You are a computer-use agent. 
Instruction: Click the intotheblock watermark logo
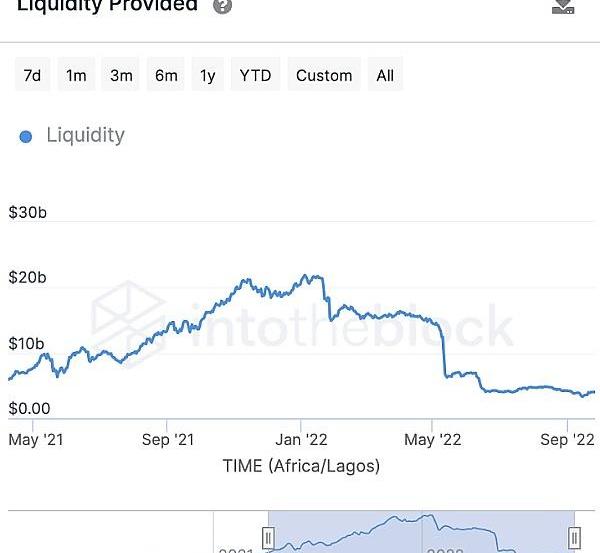click(130, 318)
